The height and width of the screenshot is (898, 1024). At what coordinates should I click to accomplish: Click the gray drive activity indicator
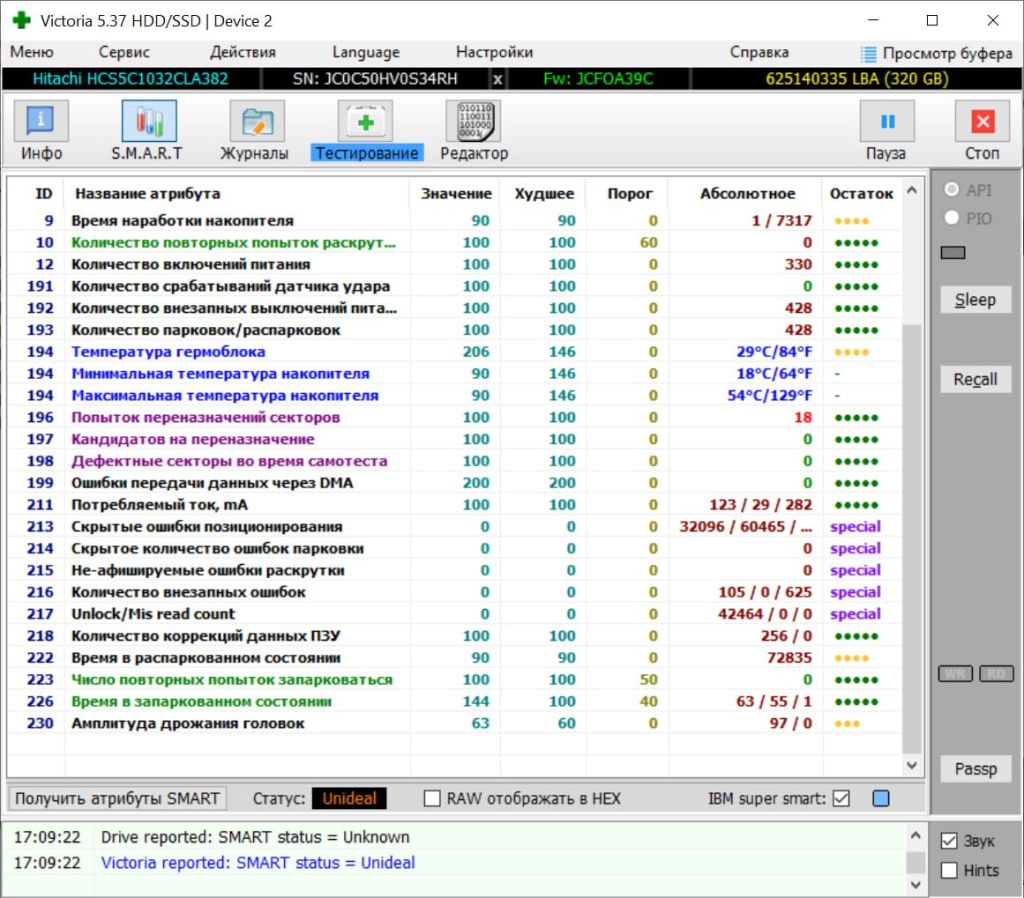pyautogui.click(x=953, y=253)
